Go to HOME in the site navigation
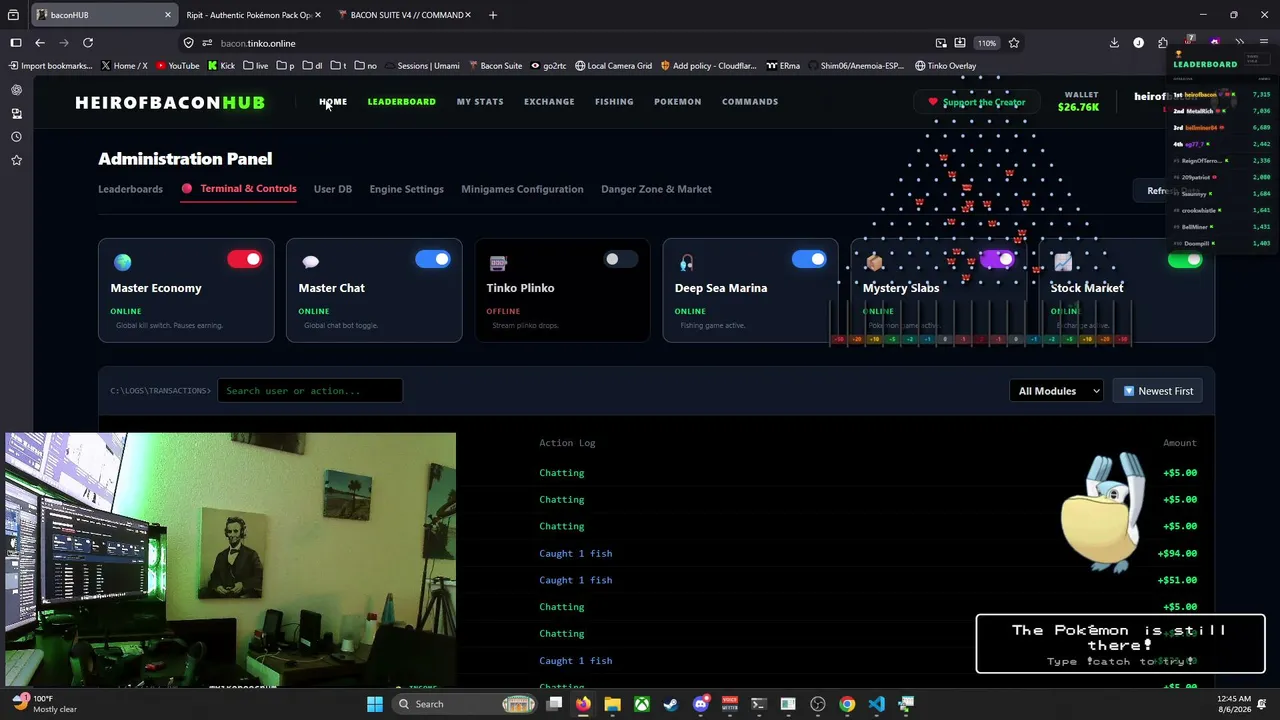 tap(333, 101)
